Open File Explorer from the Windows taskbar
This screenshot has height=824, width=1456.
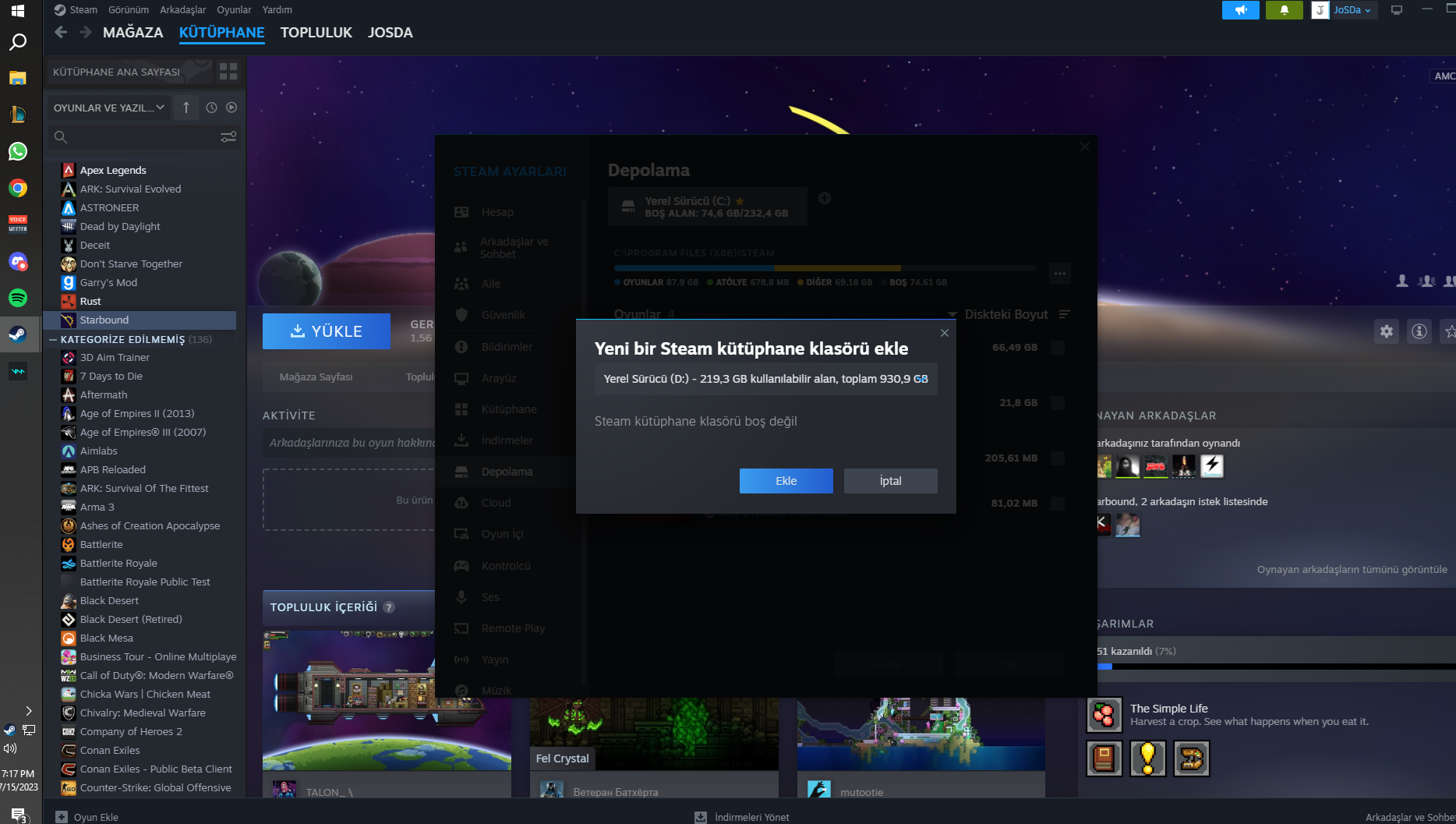[x=18, y=78]
